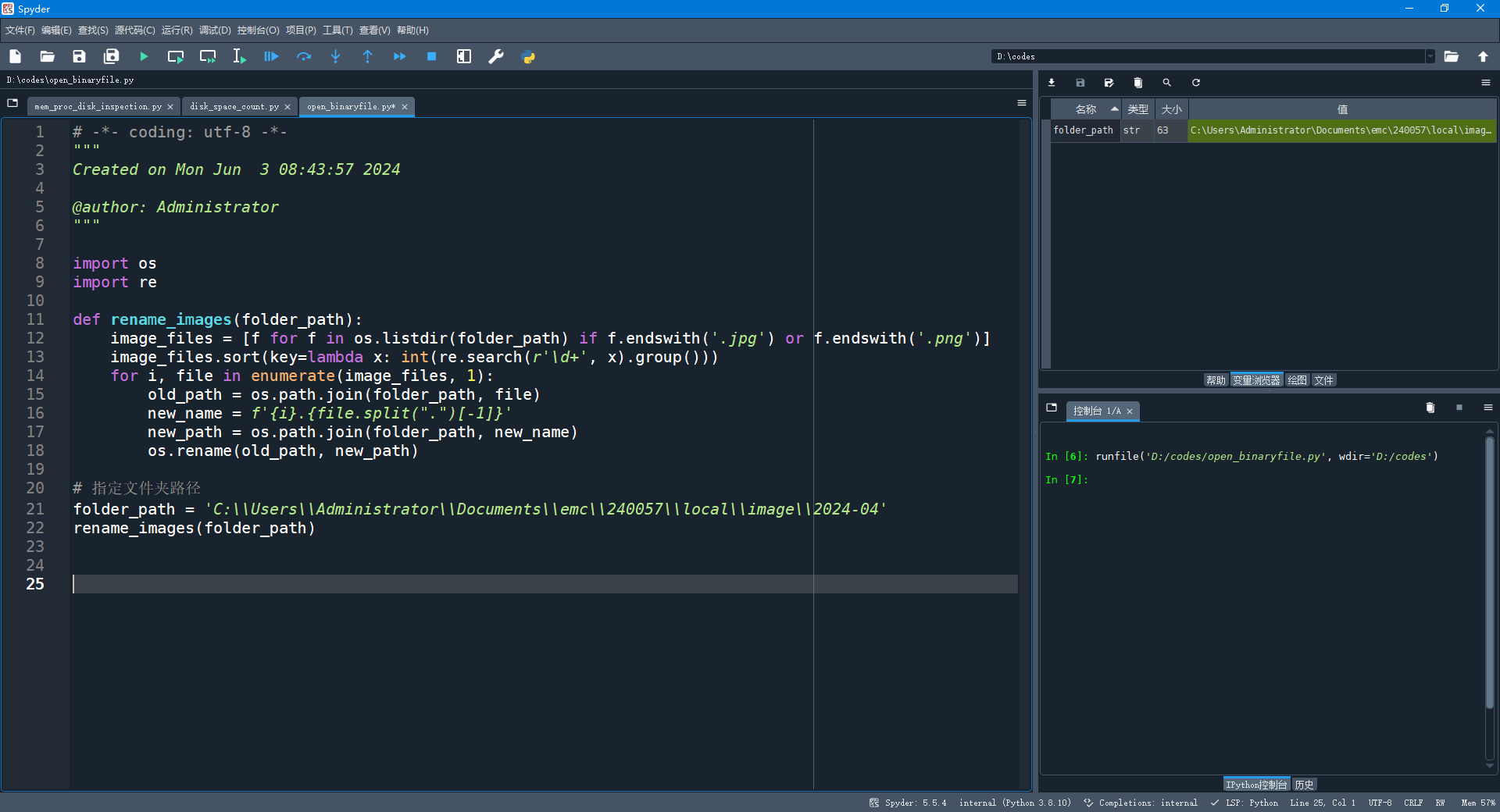Create a new file from the toolbar
The height and width of the screenshot is (812, 1500).
(15, 56)
